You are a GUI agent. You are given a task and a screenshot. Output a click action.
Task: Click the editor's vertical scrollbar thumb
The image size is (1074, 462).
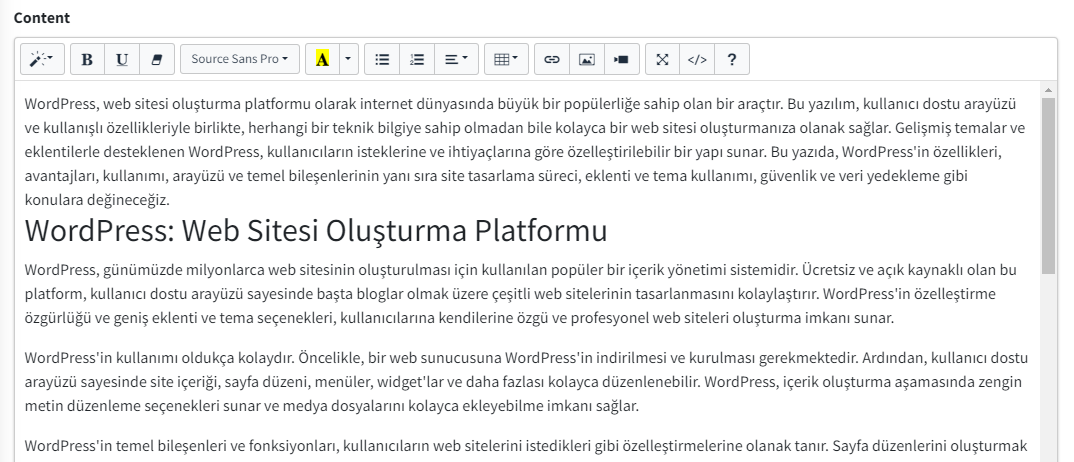1048,185
